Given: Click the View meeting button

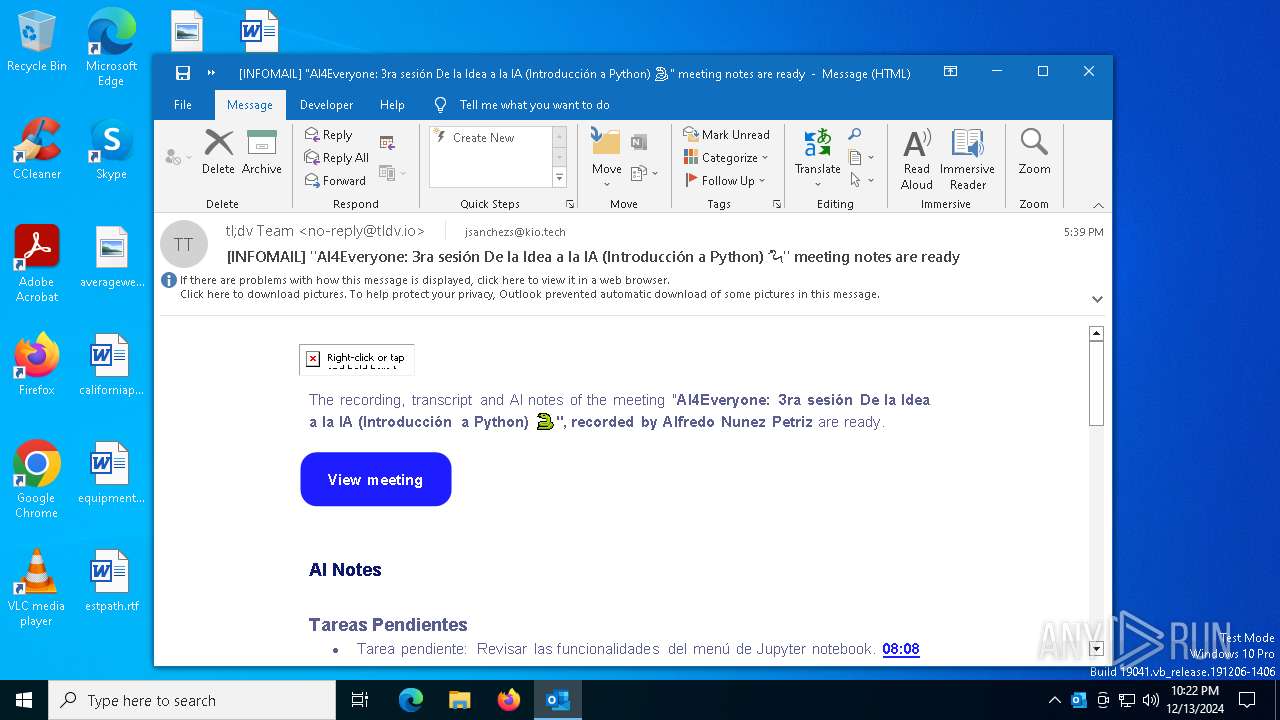Looking at the screenshot, I should [376, 479].
